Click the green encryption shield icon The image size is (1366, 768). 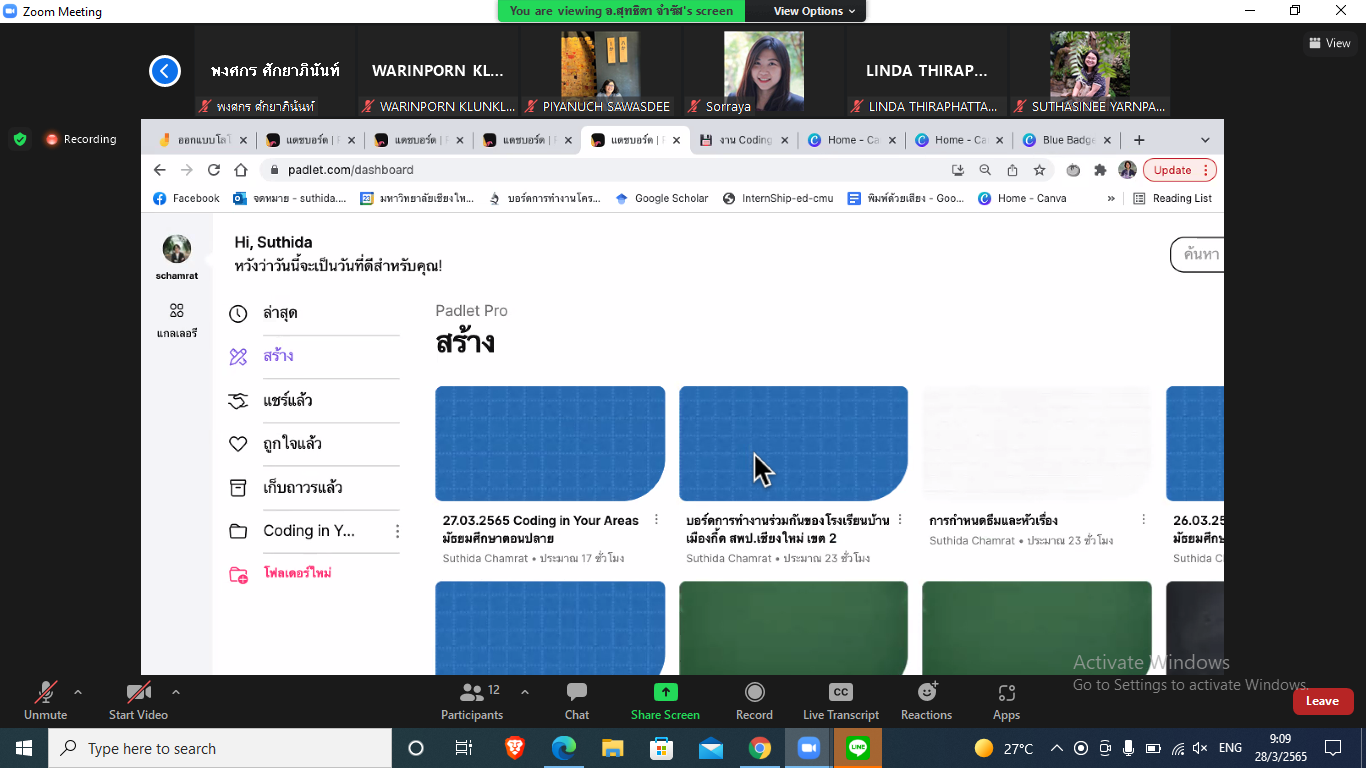click(x=20, y=139)
